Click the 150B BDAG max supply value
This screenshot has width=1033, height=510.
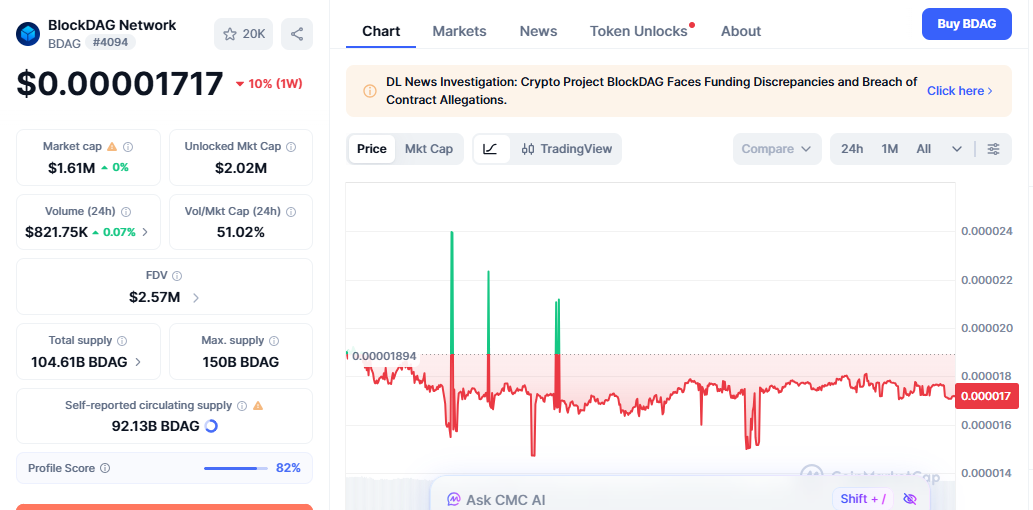(x=241, y=362)
